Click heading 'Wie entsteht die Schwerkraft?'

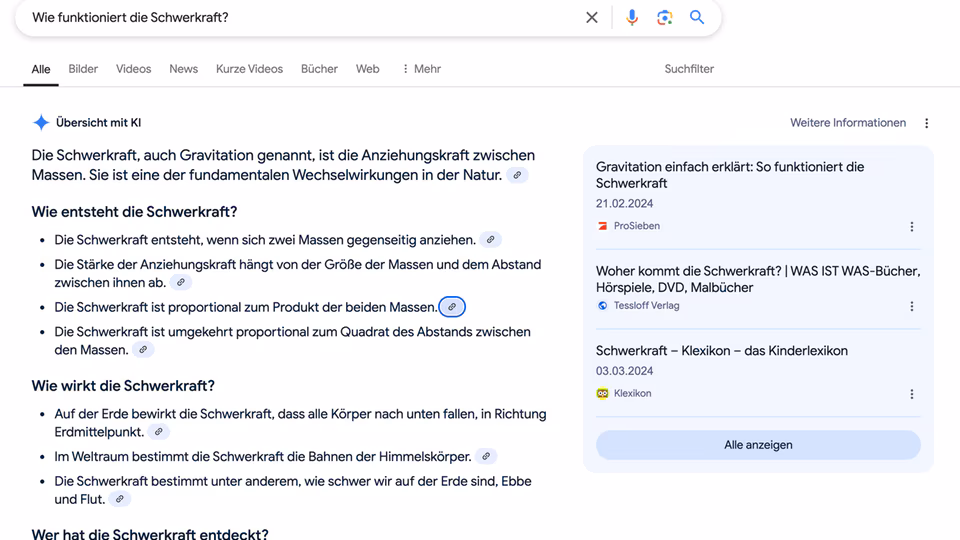coord(134,212)
